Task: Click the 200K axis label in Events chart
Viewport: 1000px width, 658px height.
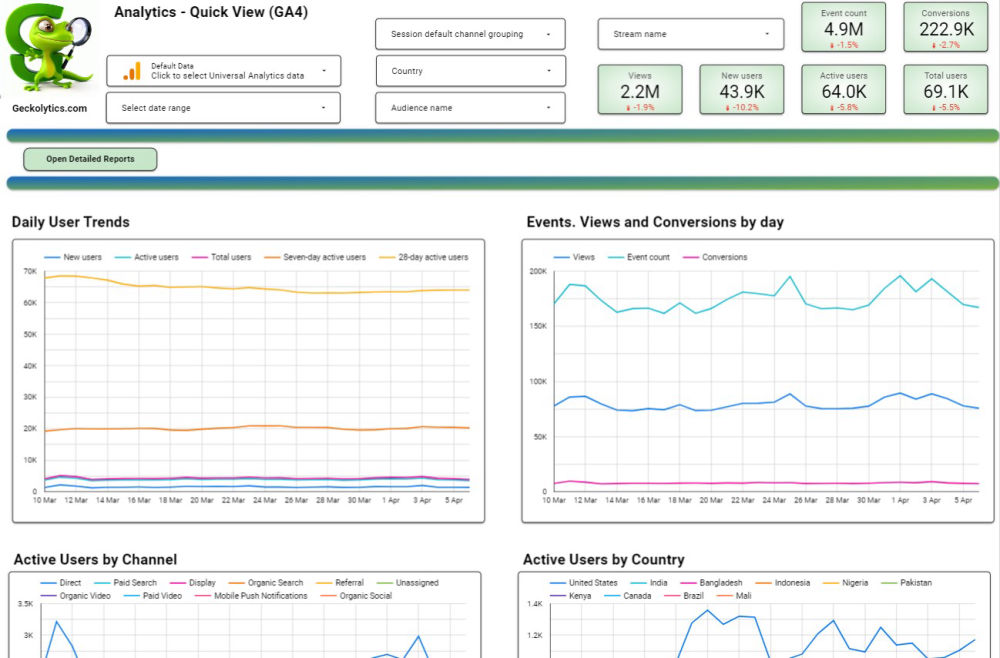Action: [x=538, y=272]
